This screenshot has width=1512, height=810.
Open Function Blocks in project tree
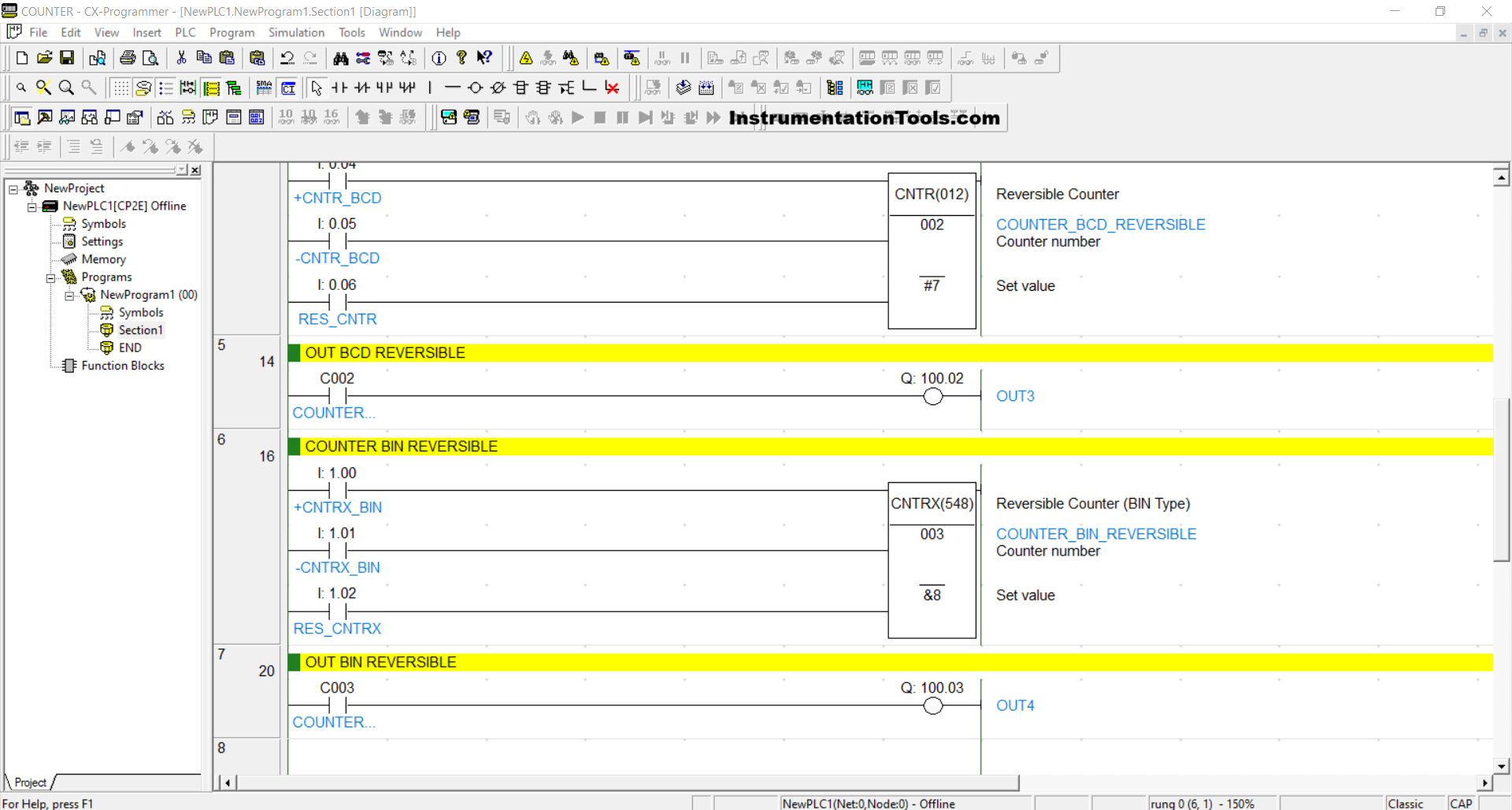123,366
